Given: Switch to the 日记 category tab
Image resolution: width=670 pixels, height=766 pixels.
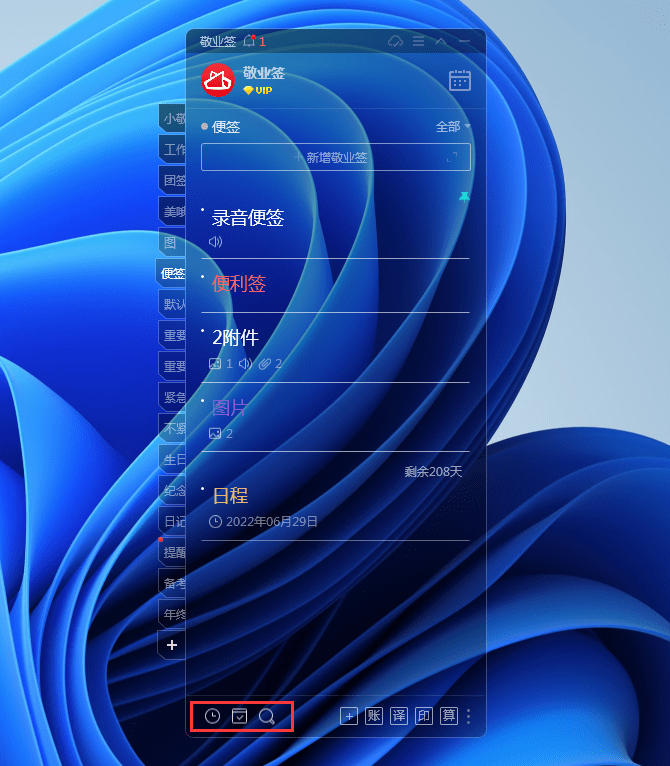Looking at the screenshot, I should (x=172, y=521).
